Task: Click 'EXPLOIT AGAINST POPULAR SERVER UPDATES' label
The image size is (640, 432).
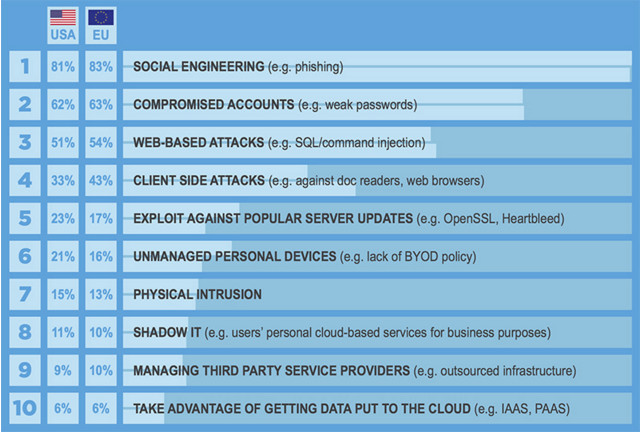Action: [x=273, y=218]
